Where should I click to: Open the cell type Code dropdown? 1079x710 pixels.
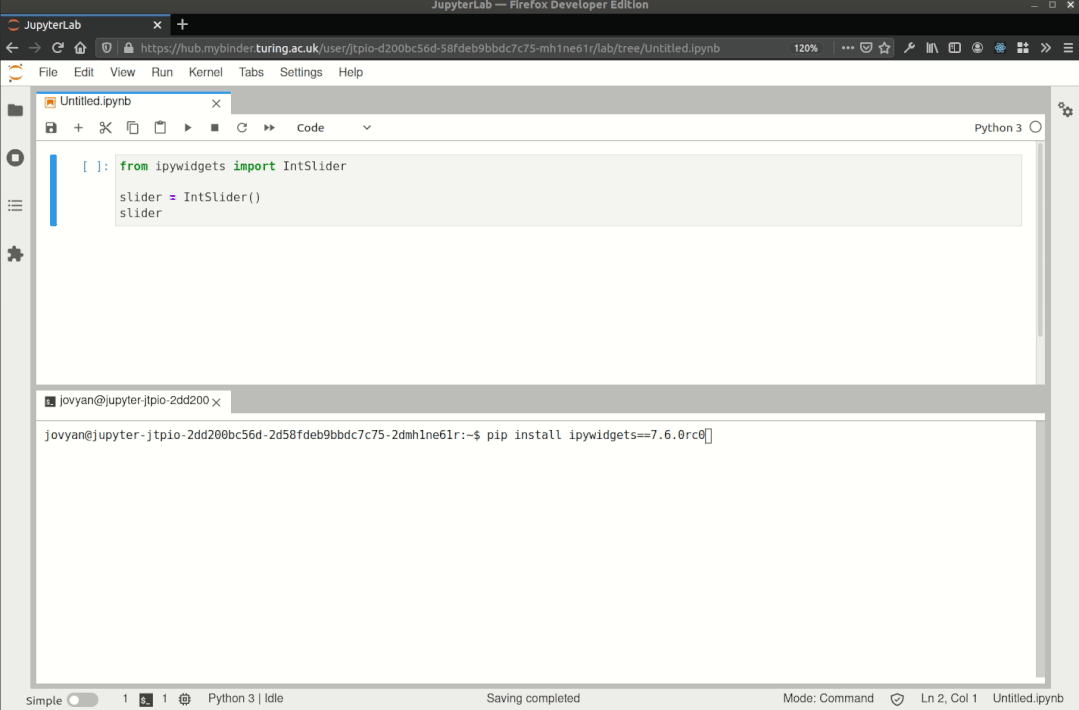[333, 128]
